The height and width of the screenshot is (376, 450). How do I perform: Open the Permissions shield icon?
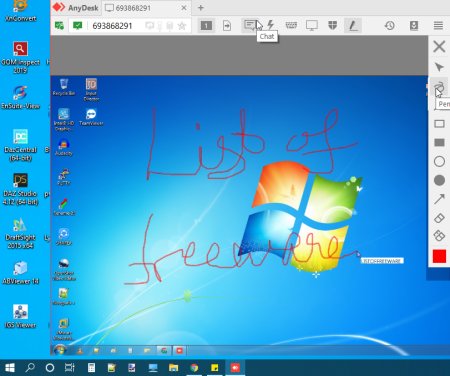[332, 25]
